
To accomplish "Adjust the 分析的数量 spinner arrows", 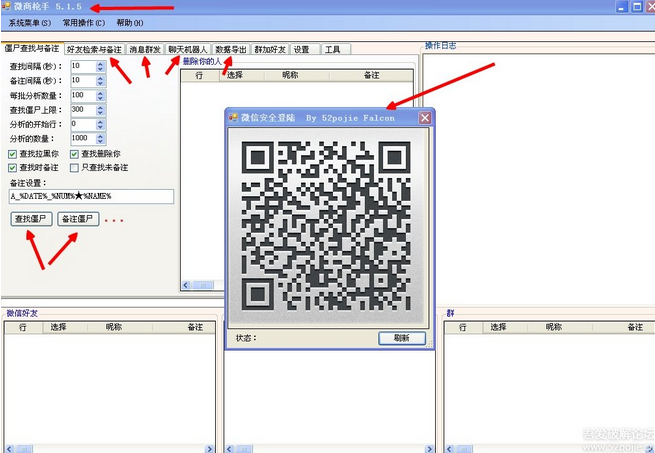I will 100,139.
